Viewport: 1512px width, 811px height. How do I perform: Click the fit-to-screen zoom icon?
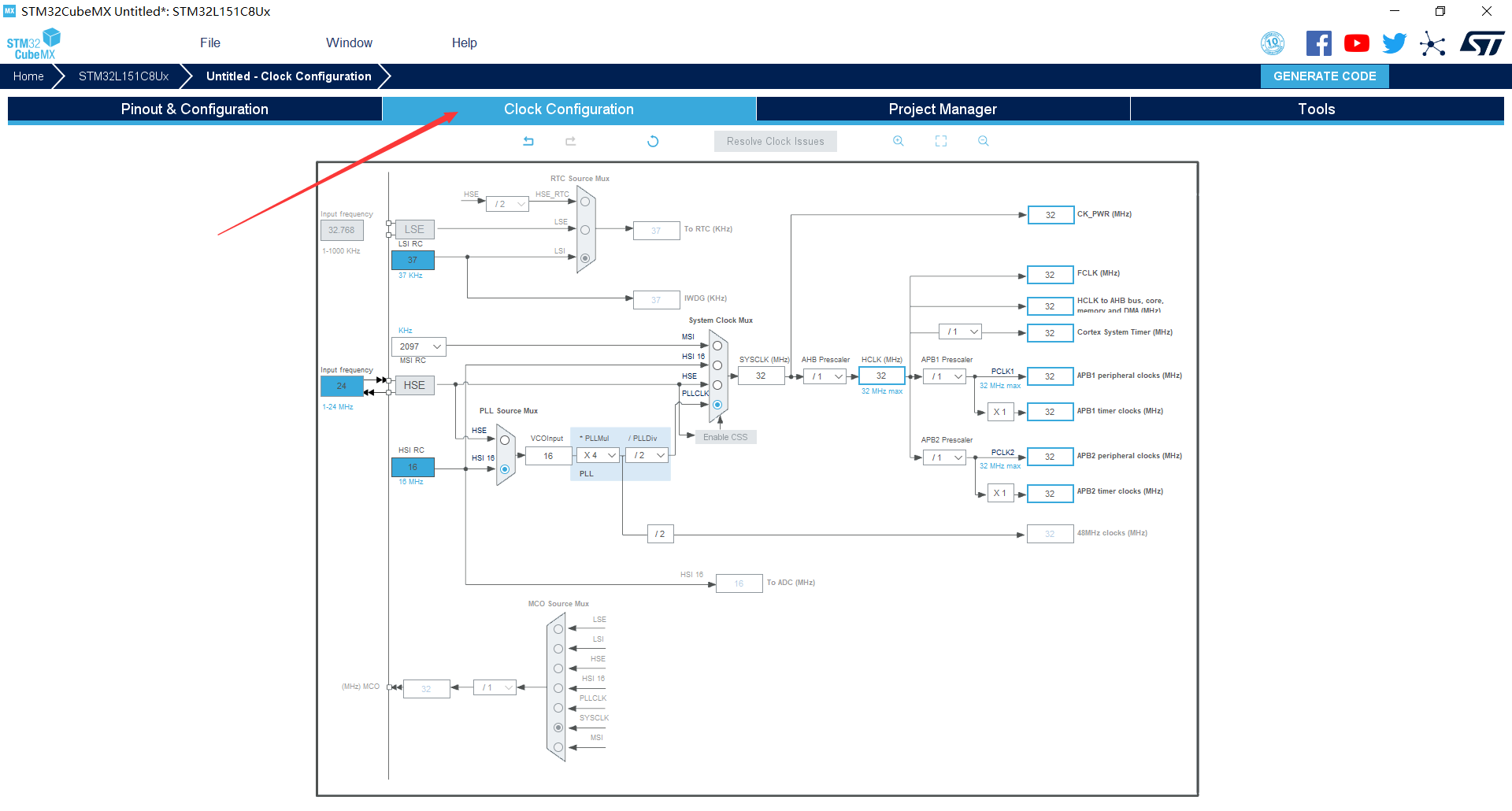click(x=940, y=141)
